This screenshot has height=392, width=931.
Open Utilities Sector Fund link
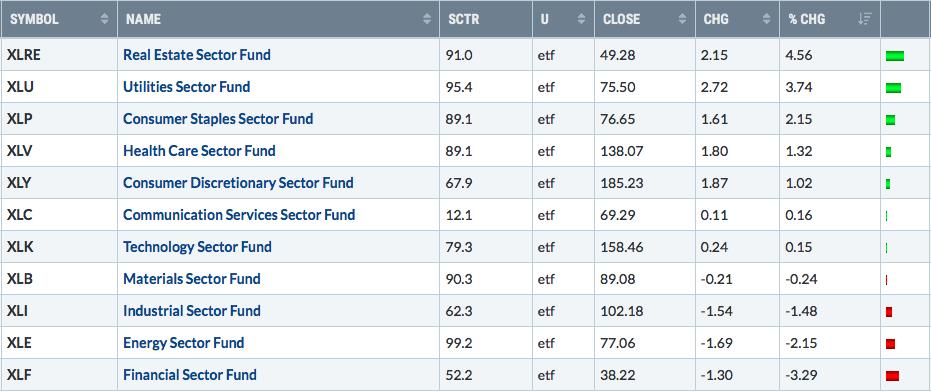(186, 87)
